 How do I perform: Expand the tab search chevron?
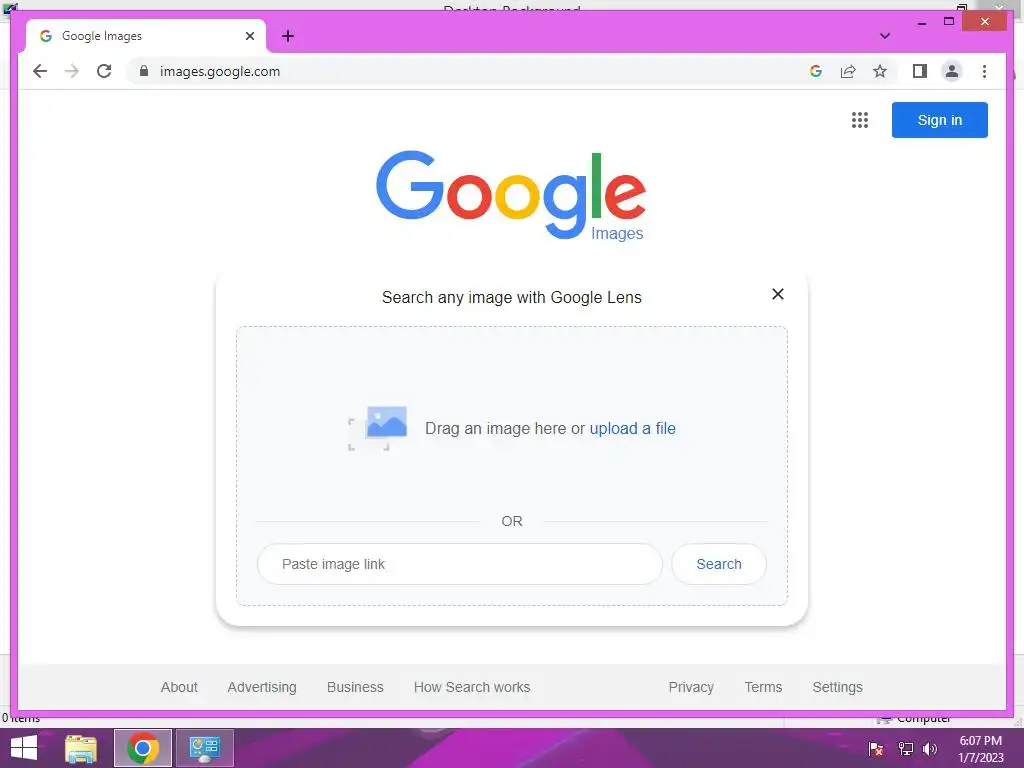click(x=885, y=36)
